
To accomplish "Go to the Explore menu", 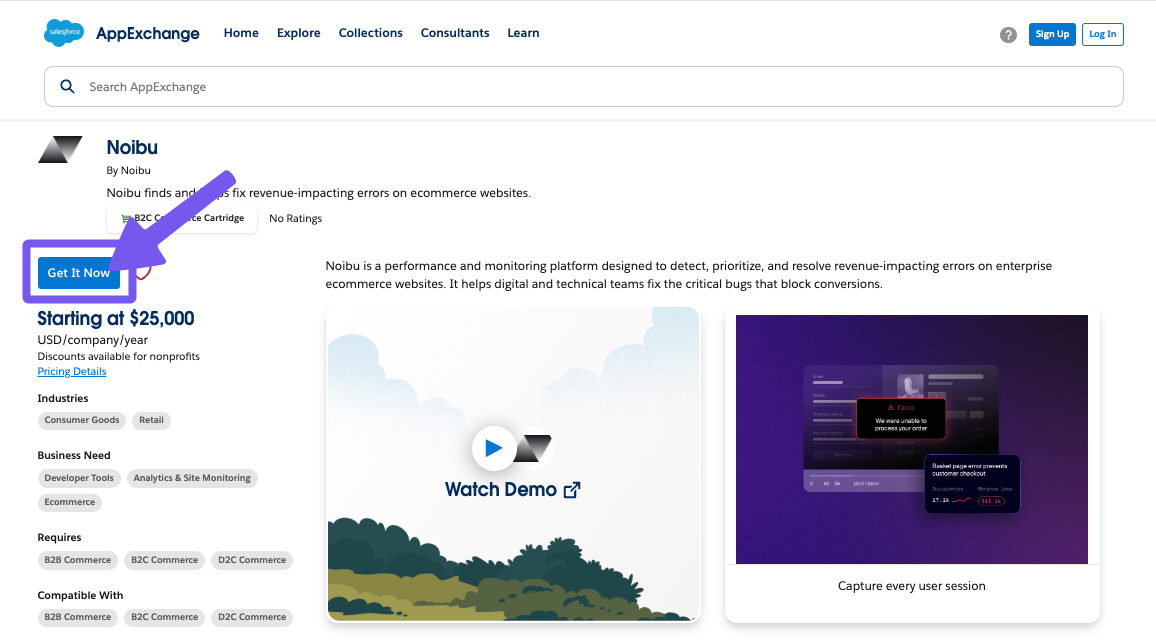I will 298,33.
